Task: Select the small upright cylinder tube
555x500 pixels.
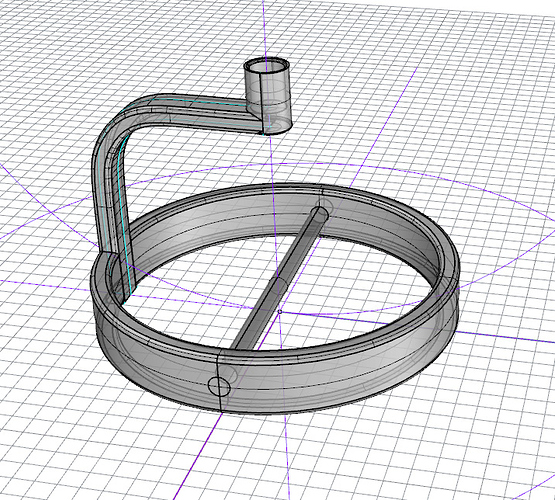Action: (268, 96)
